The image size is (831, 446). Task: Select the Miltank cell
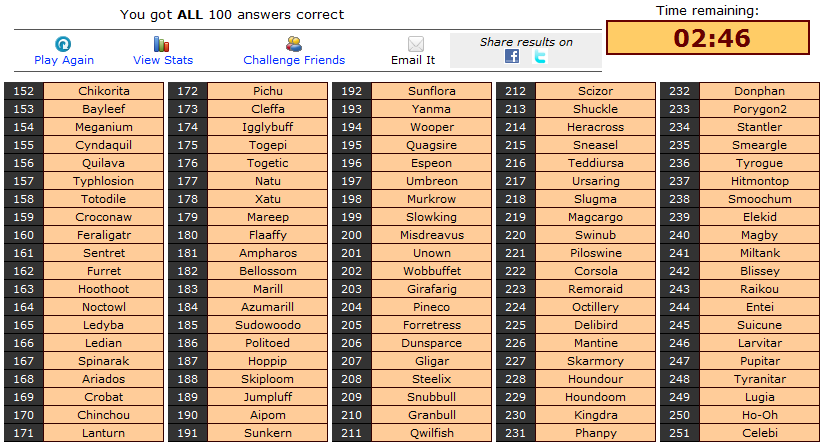[x=759, y=253]
